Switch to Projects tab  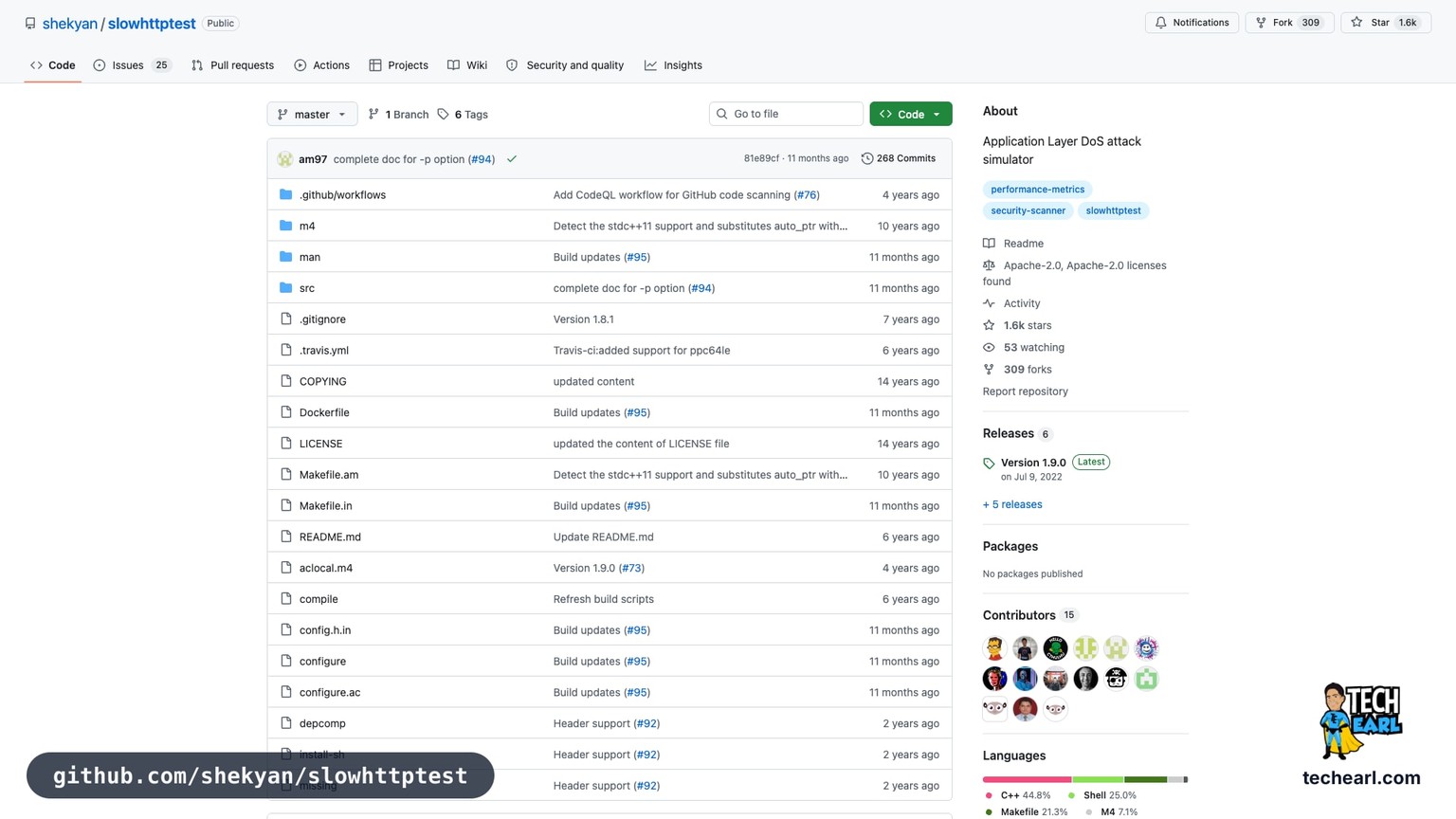[398, 65]
